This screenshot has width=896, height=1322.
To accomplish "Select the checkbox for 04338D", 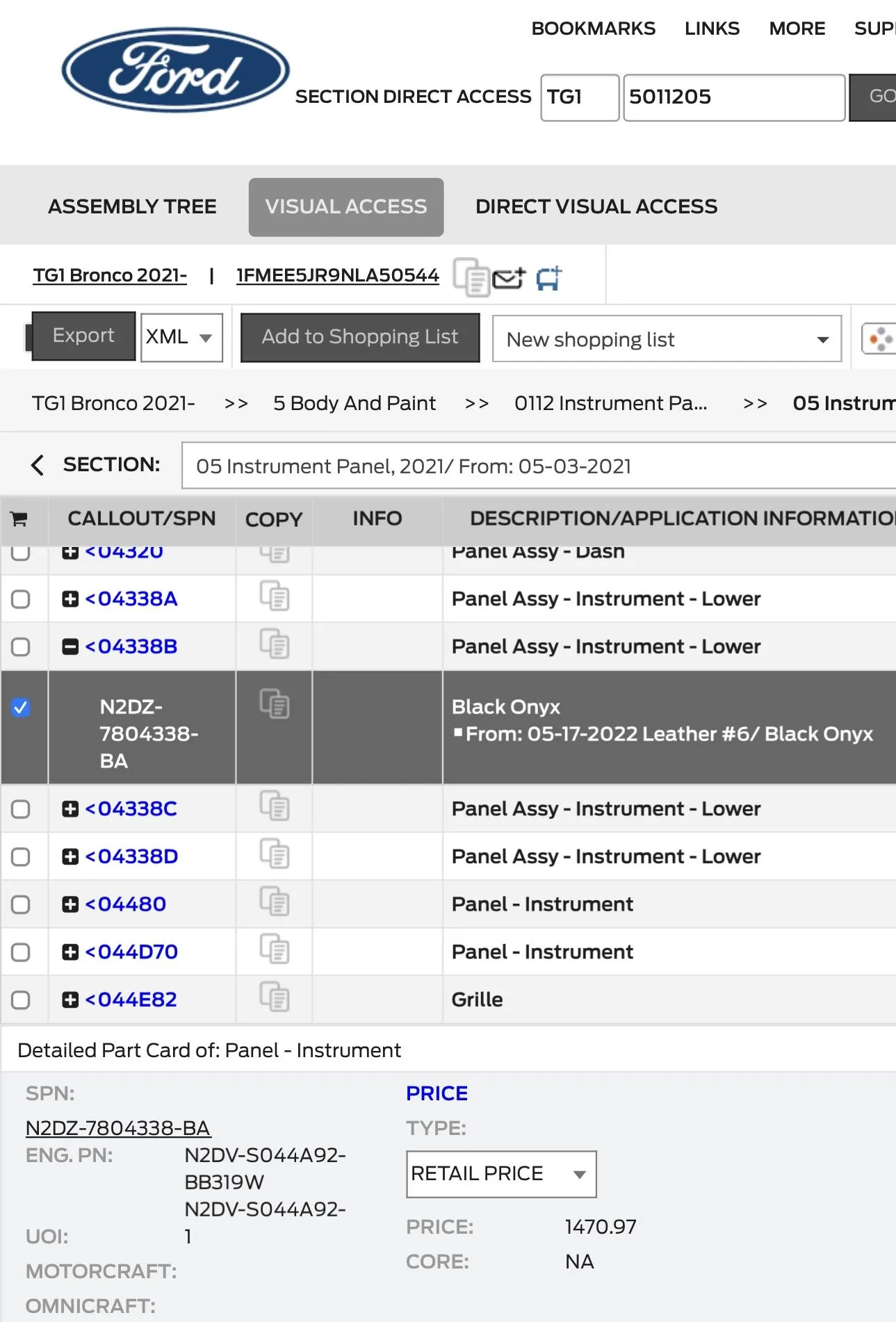I will point(21,857).
